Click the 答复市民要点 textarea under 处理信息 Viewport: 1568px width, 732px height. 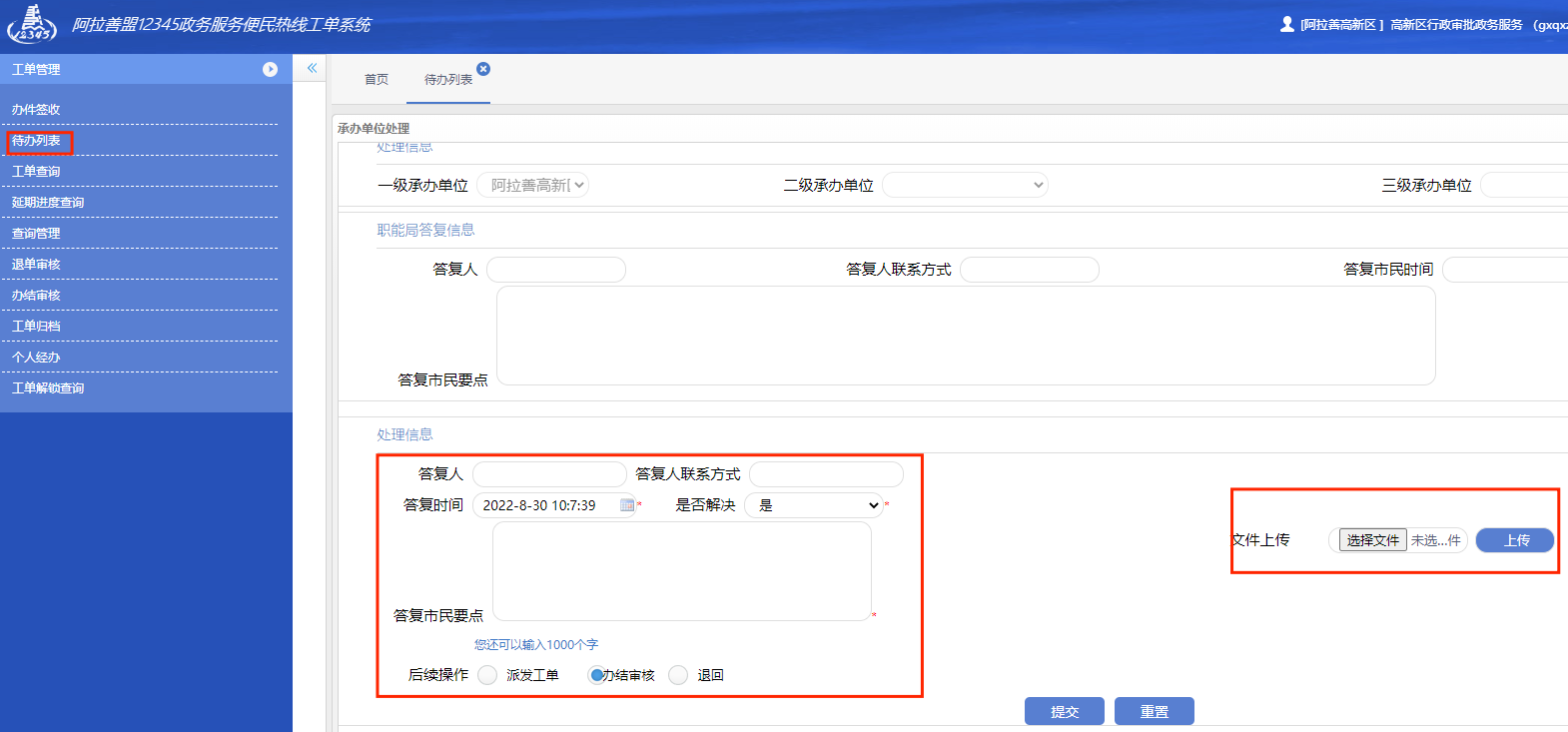(x=682, y=571)
